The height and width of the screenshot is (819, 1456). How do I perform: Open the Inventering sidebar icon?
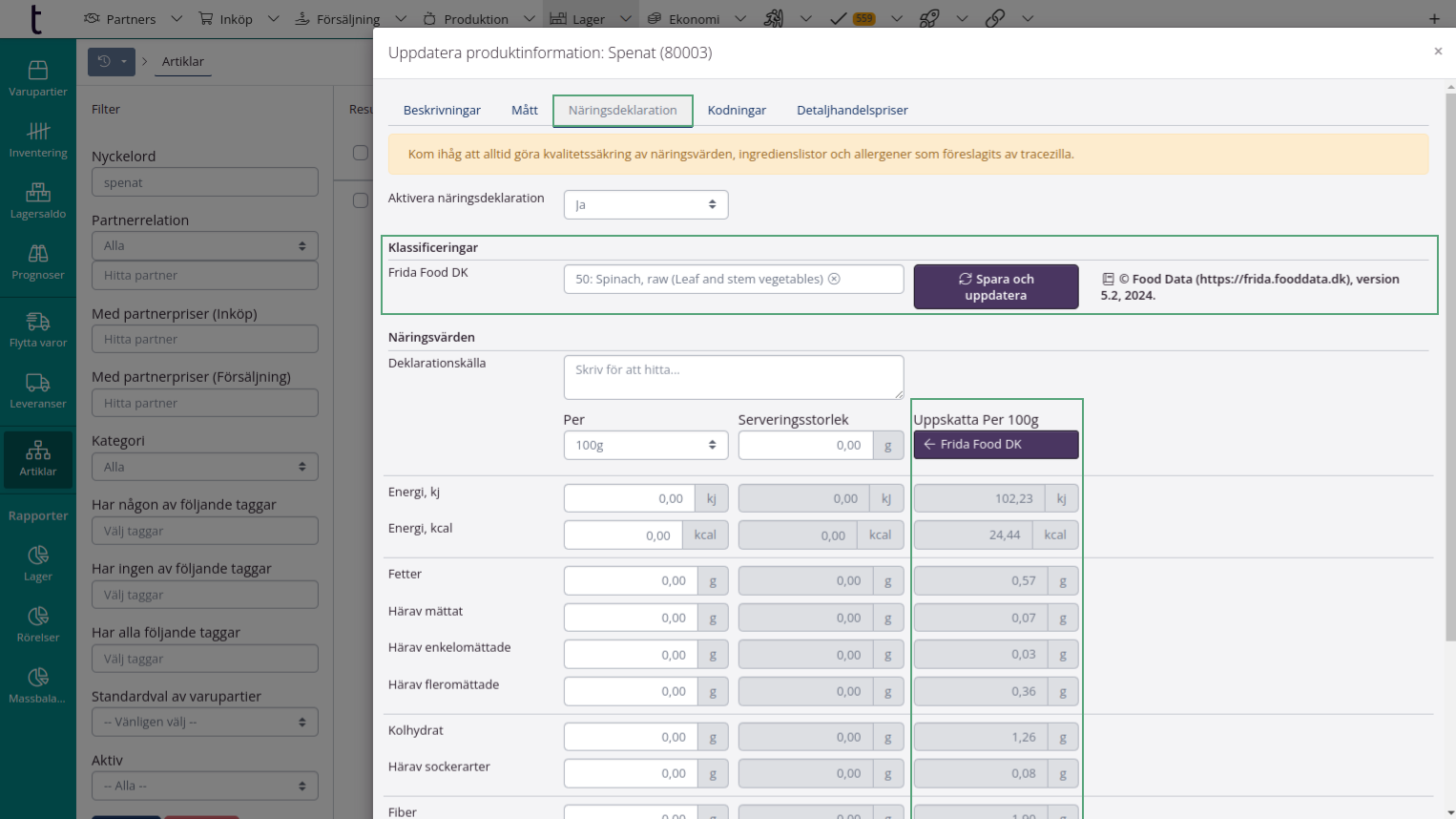point(38,138)
